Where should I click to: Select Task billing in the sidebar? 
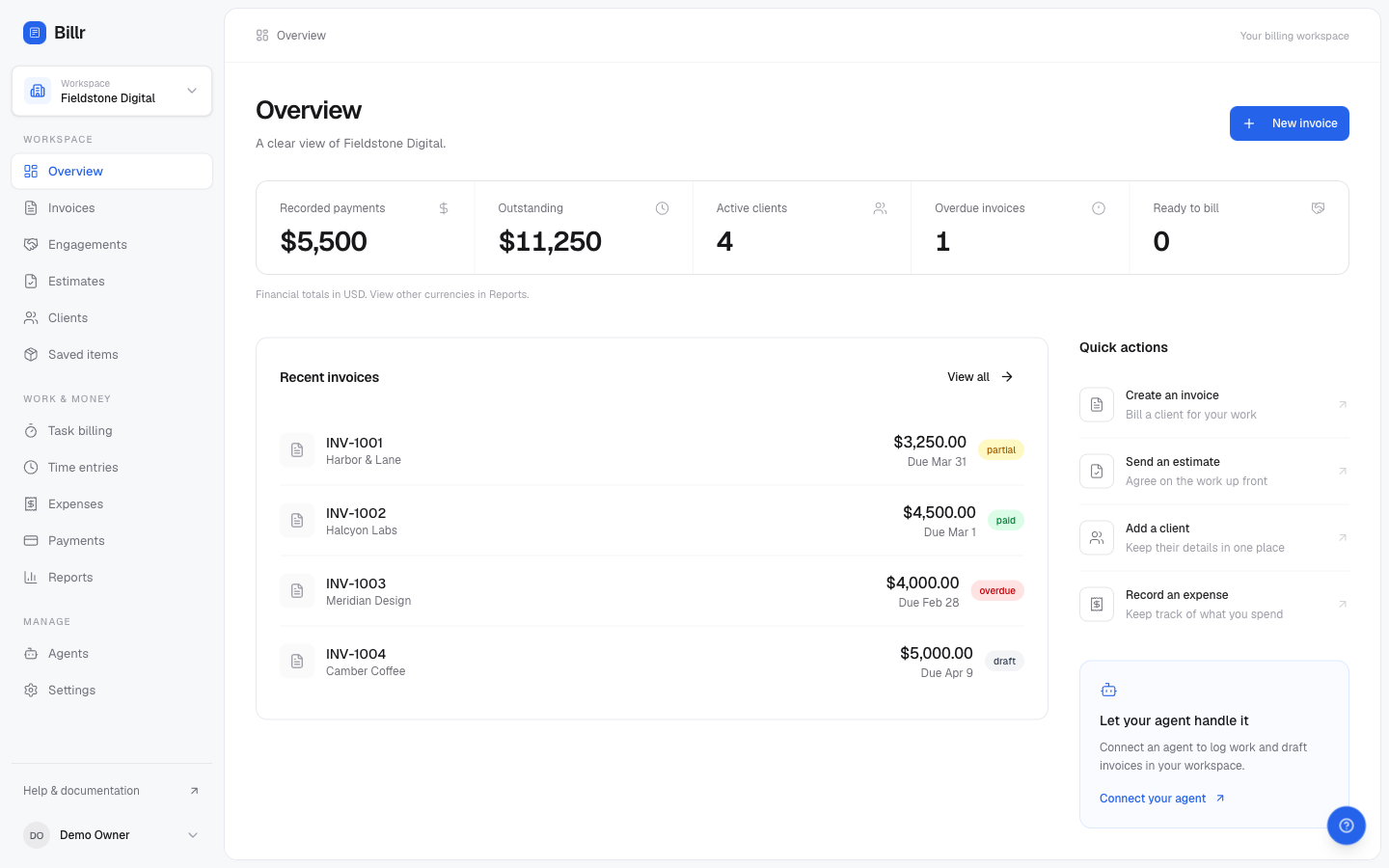(x=112, y=431)
